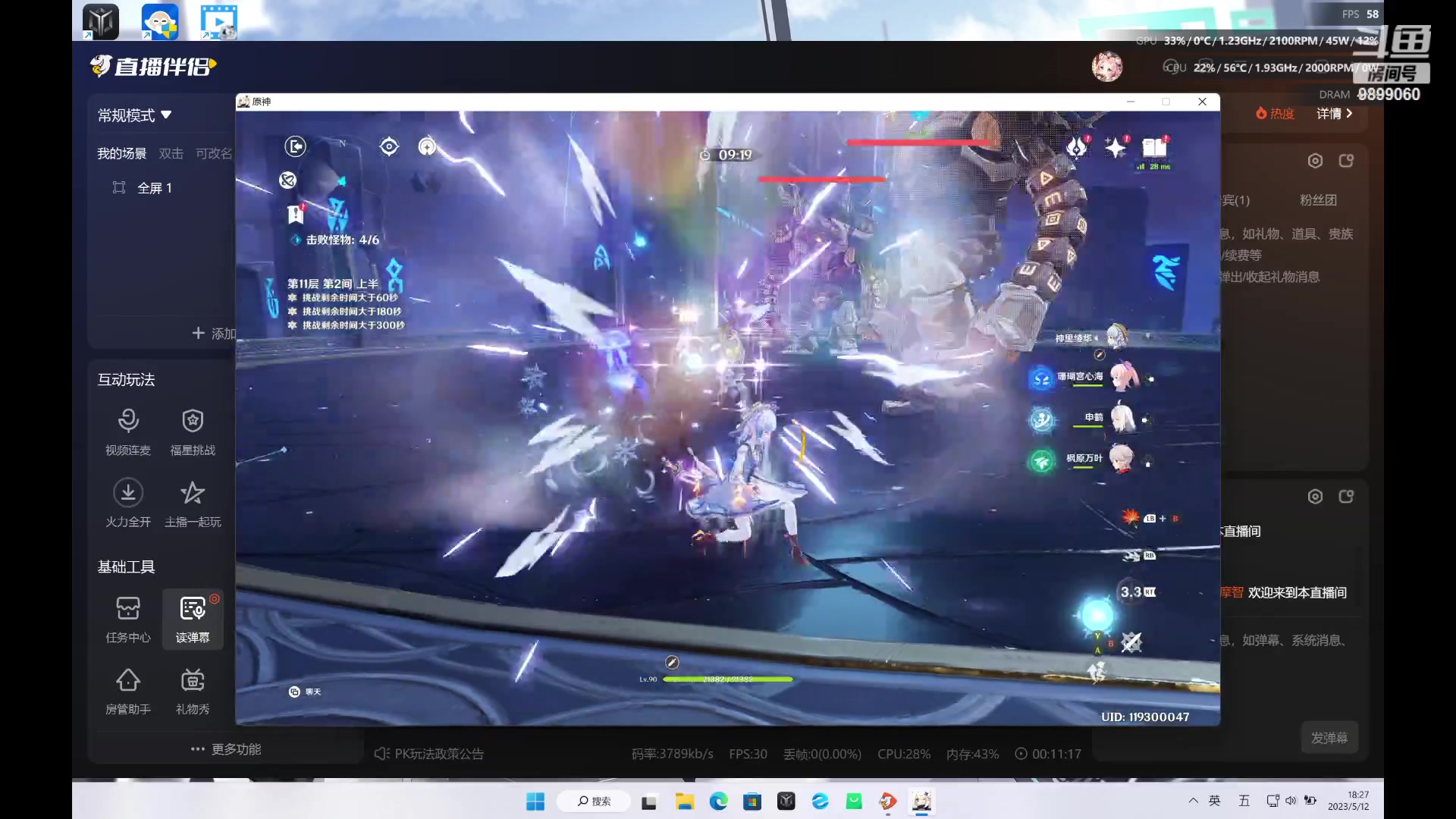Trigger the glowing elemental burst skill orb

[1097, 614]
